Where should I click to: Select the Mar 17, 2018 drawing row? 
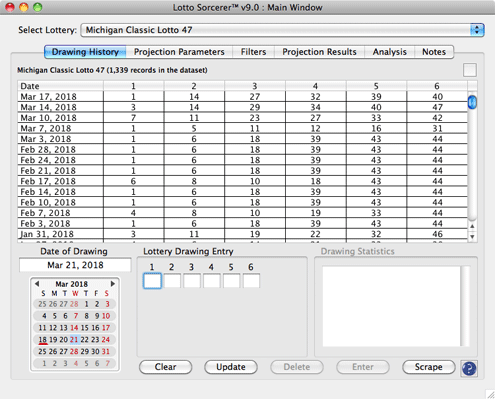242,97
